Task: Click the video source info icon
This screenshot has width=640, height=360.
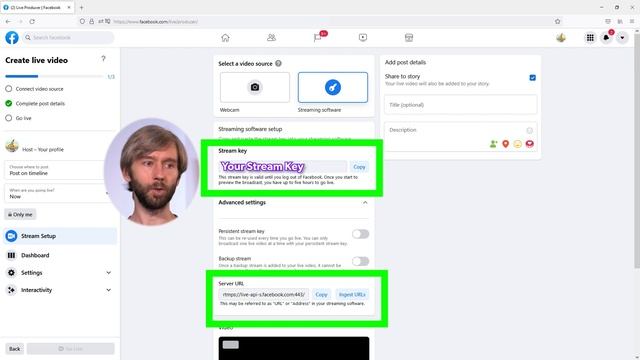Action: coord(278,63)
